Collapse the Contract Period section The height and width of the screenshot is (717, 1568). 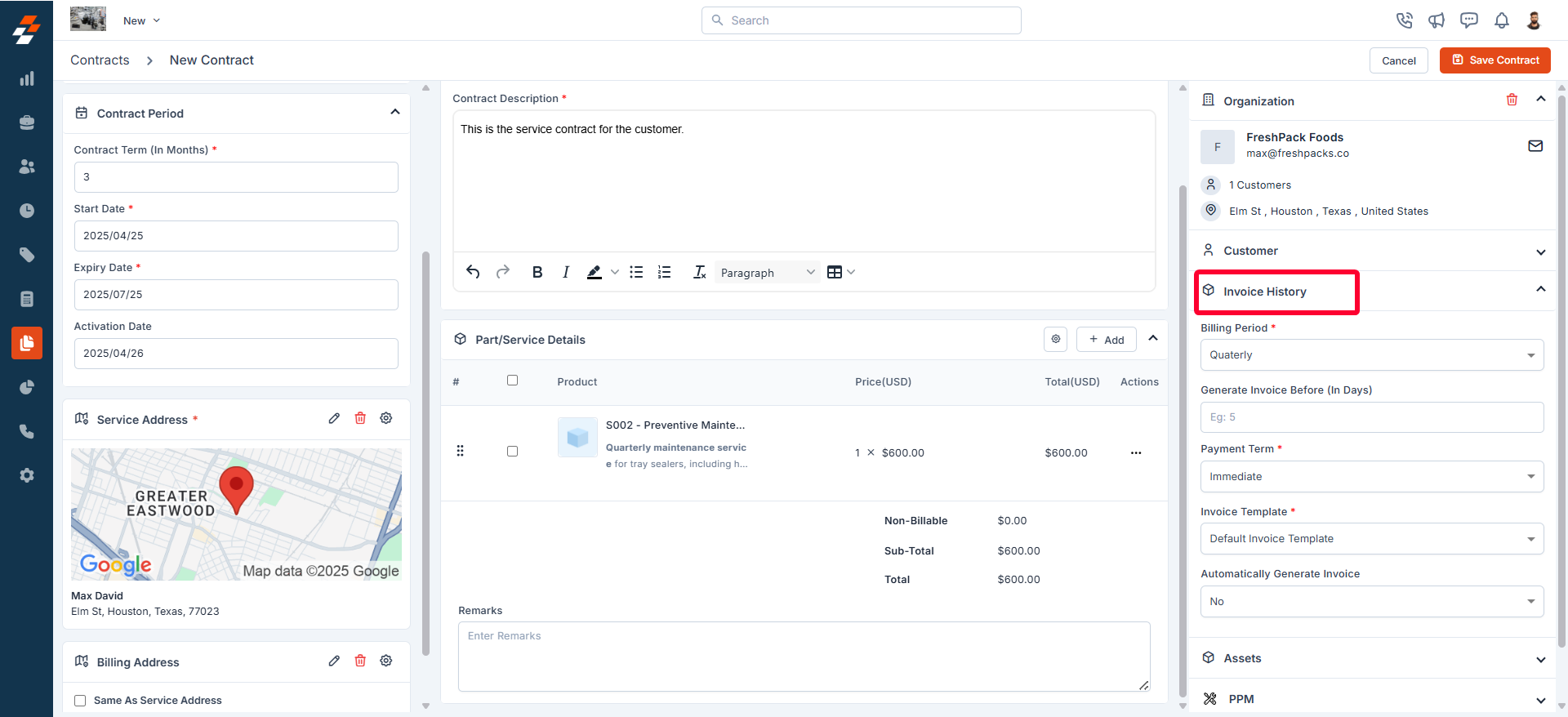point(395,112)
